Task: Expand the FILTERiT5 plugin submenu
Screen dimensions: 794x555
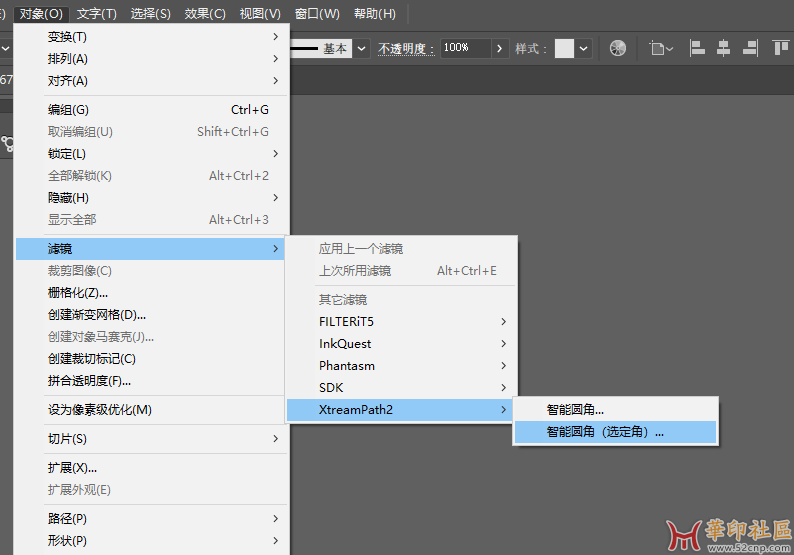Action: click(401, 322)
